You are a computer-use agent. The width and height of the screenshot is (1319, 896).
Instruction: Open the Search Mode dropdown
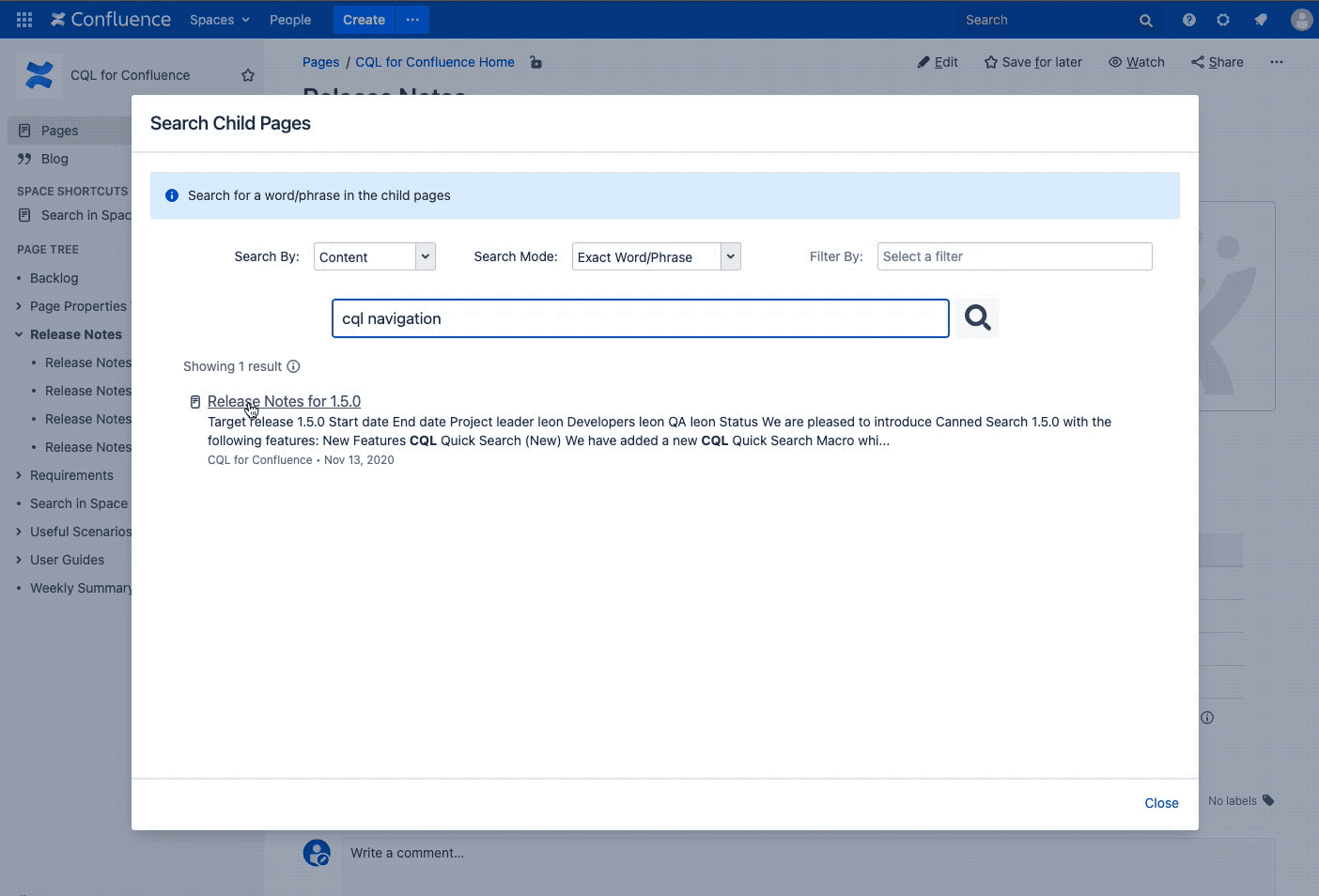pyautogui.click(x=656, y=255)
